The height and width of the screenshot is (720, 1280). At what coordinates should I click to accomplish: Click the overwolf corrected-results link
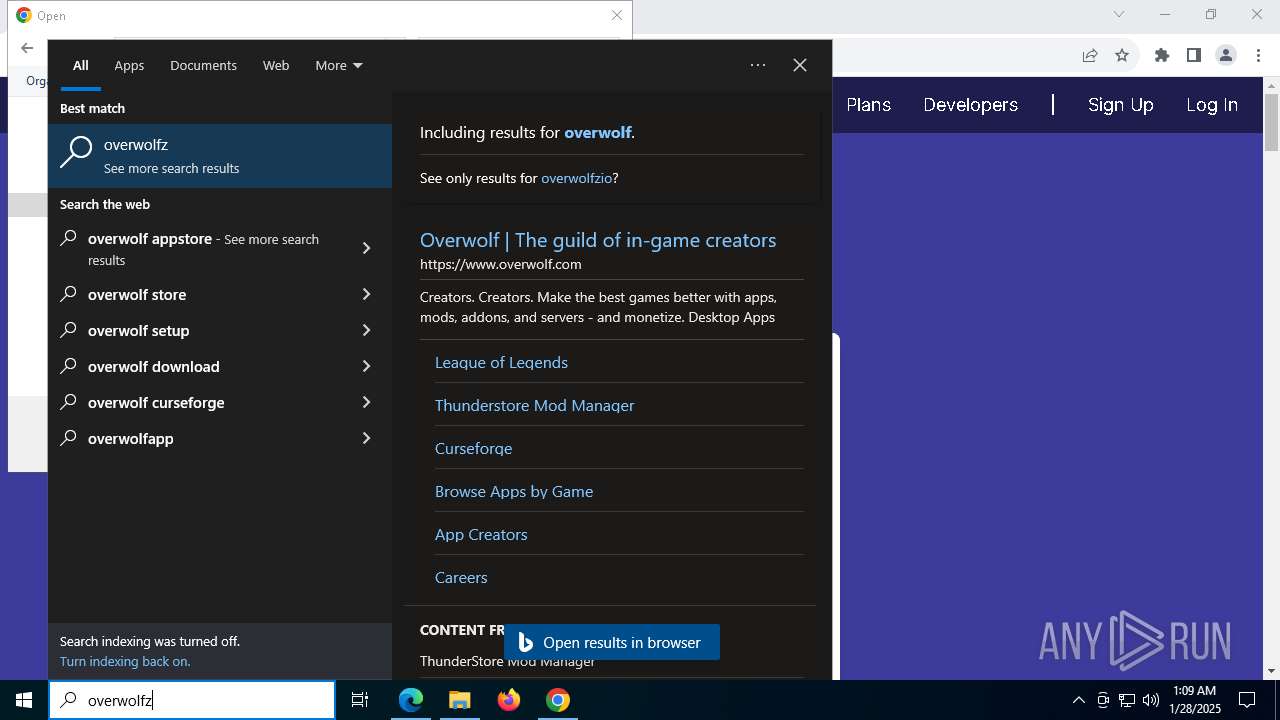click(598, 132)
